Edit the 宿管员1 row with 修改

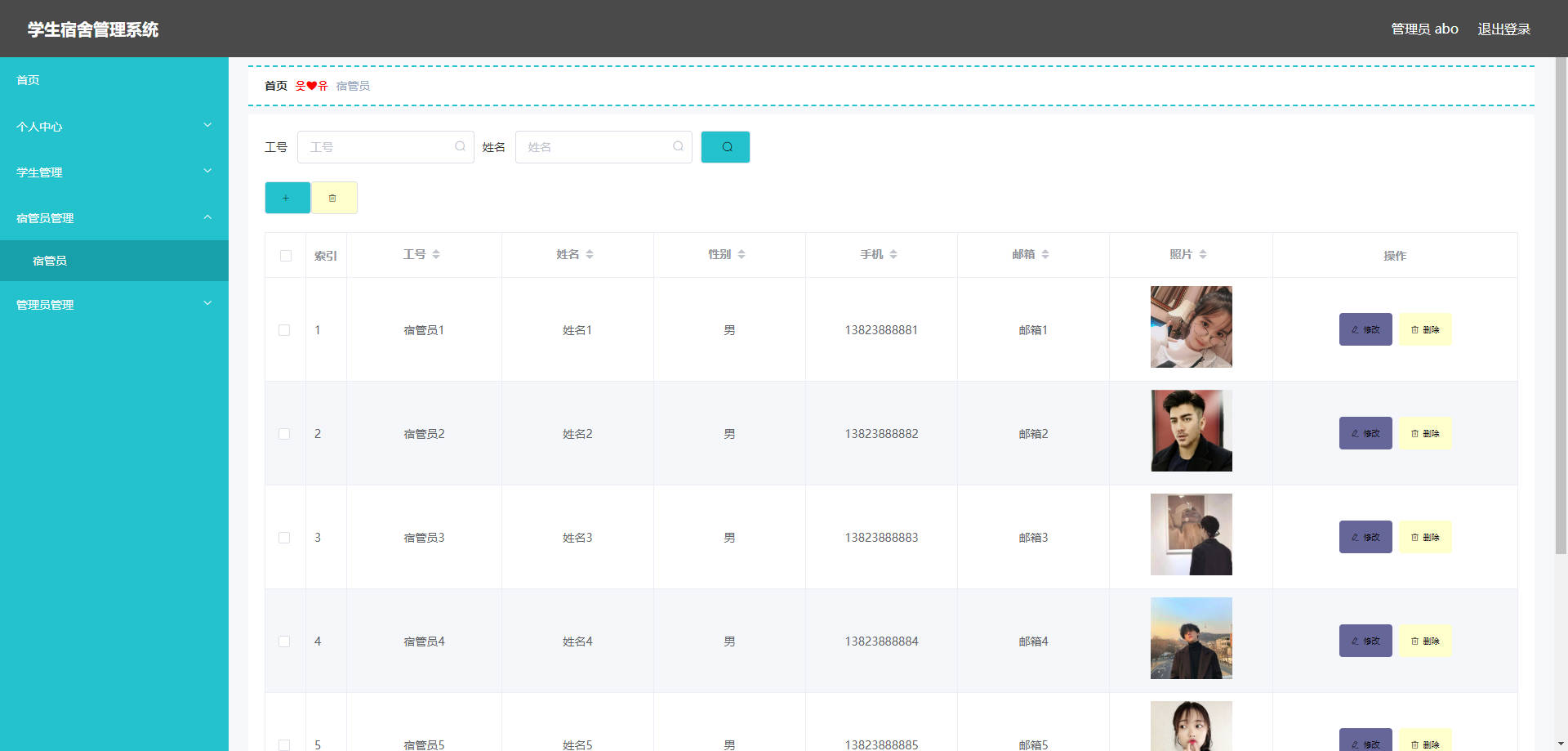click(1365, 329)
